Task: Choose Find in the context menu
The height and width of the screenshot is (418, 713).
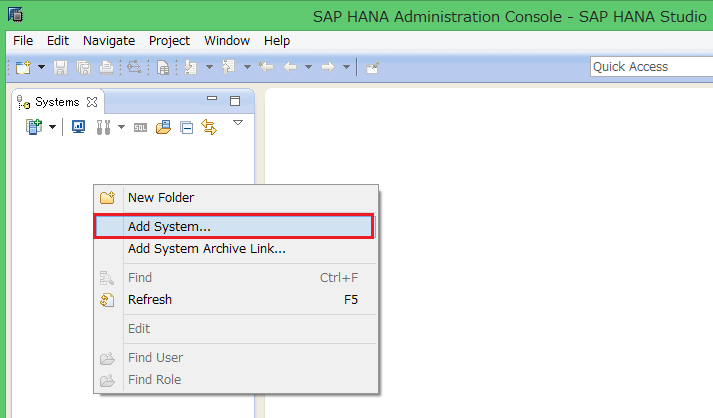Action: [236, 277]
